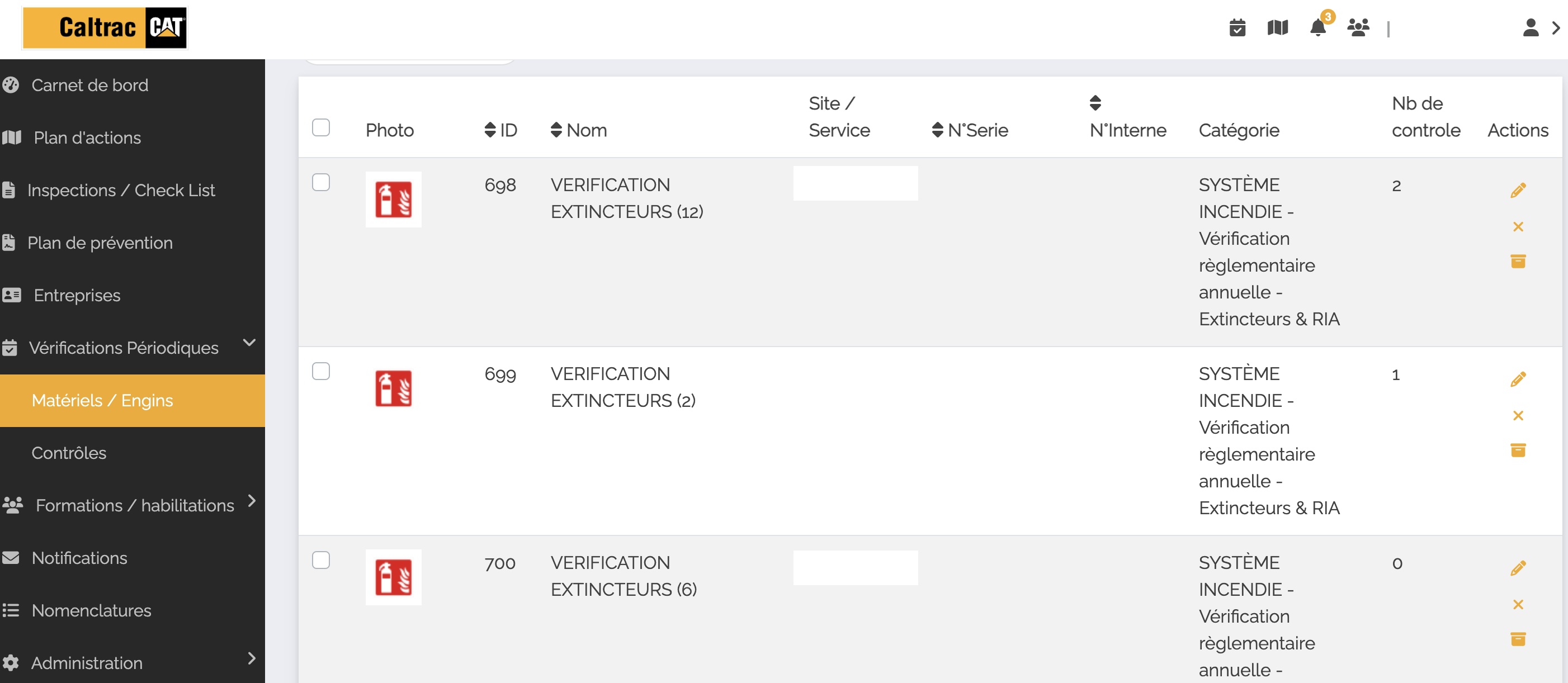The height and width of the screenshot is (683, 1568).
Task: Sort the table by Nom column
Action: point(578,130)
